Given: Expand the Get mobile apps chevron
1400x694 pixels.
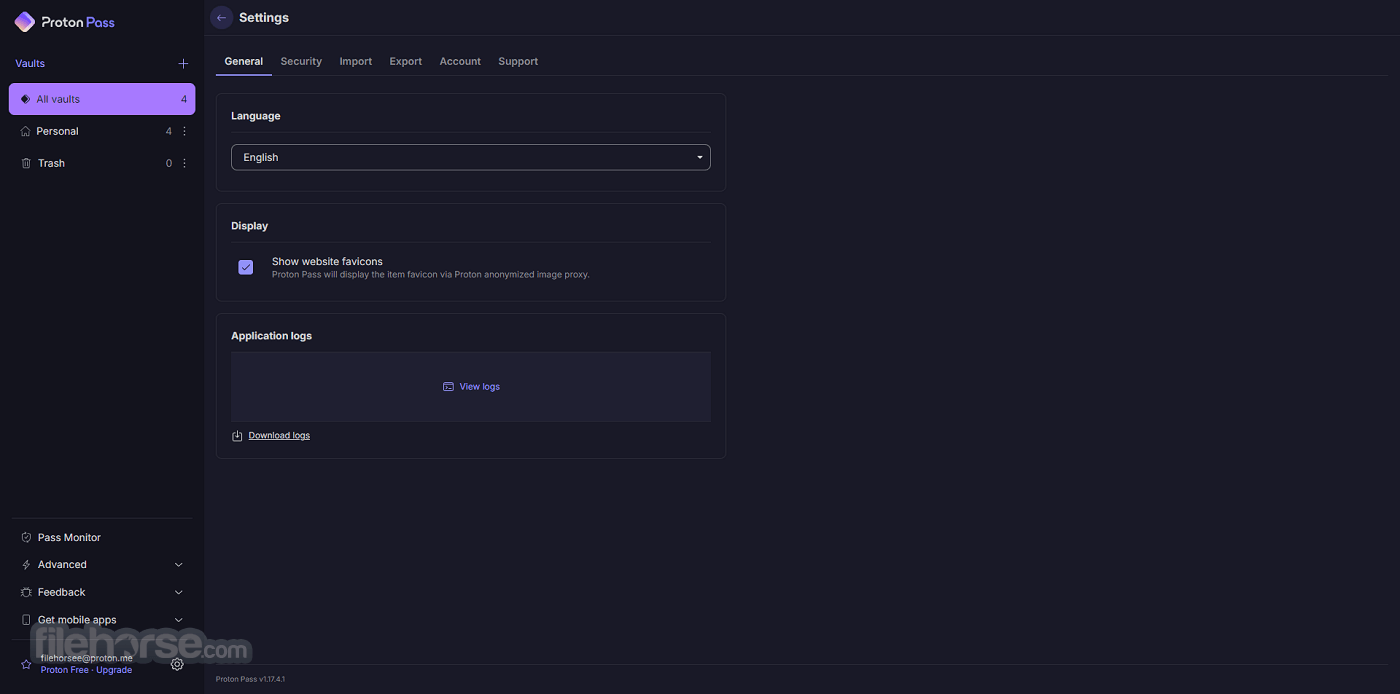Looking at the screenshot, I should click(179, 620).
